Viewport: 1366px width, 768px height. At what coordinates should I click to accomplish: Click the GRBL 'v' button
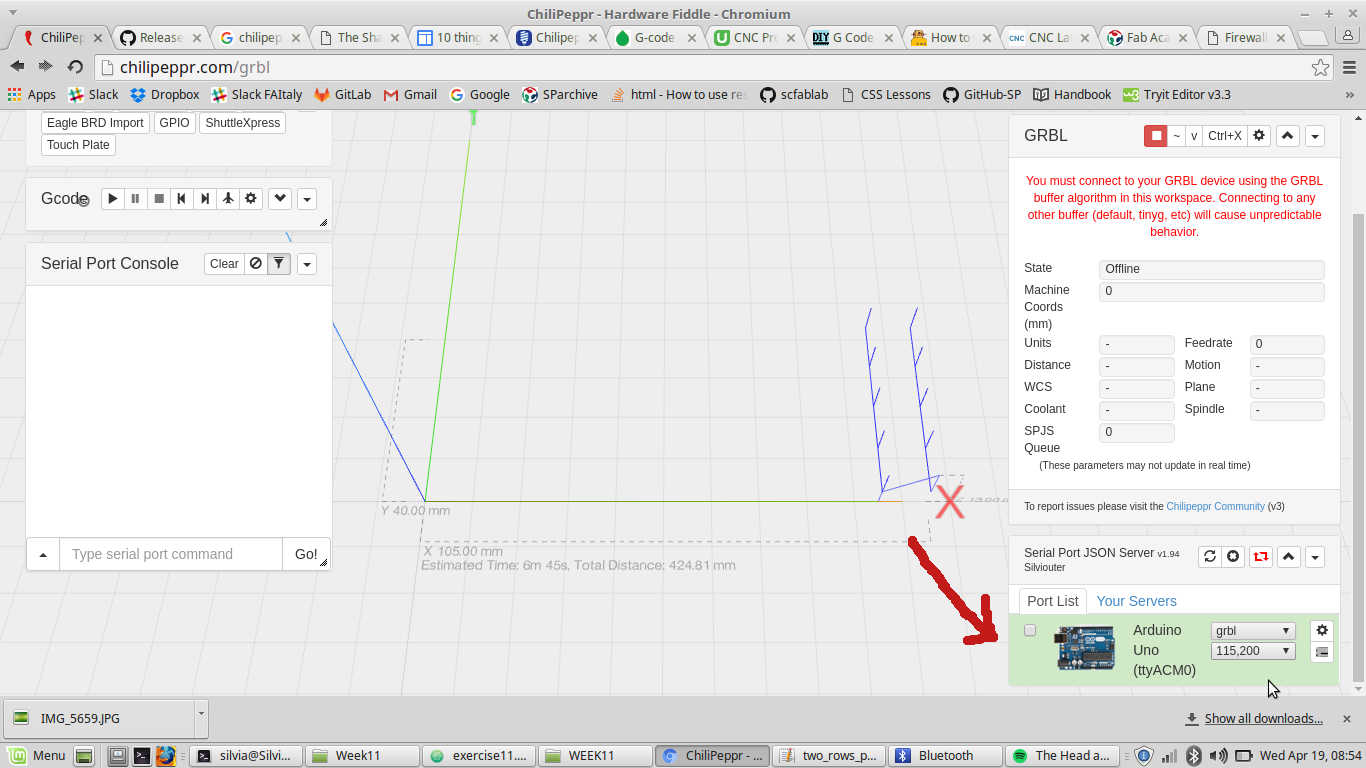click(1194, 136)
